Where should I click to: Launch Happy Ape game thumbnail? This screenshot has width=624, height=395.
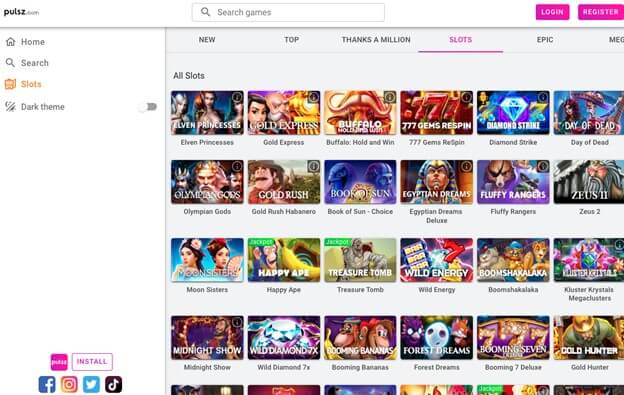[x=284, y=260]
